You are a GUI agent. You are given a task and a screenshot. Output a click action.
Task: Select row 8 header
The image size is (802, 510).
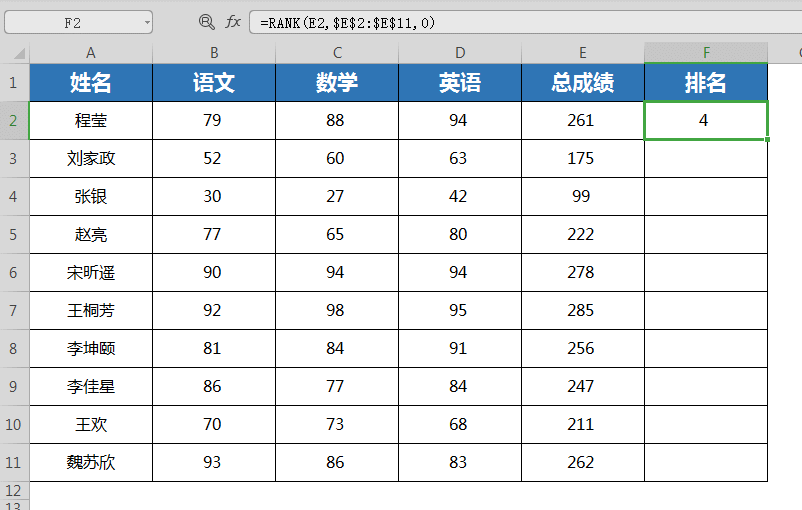click(x=14, y=348)
